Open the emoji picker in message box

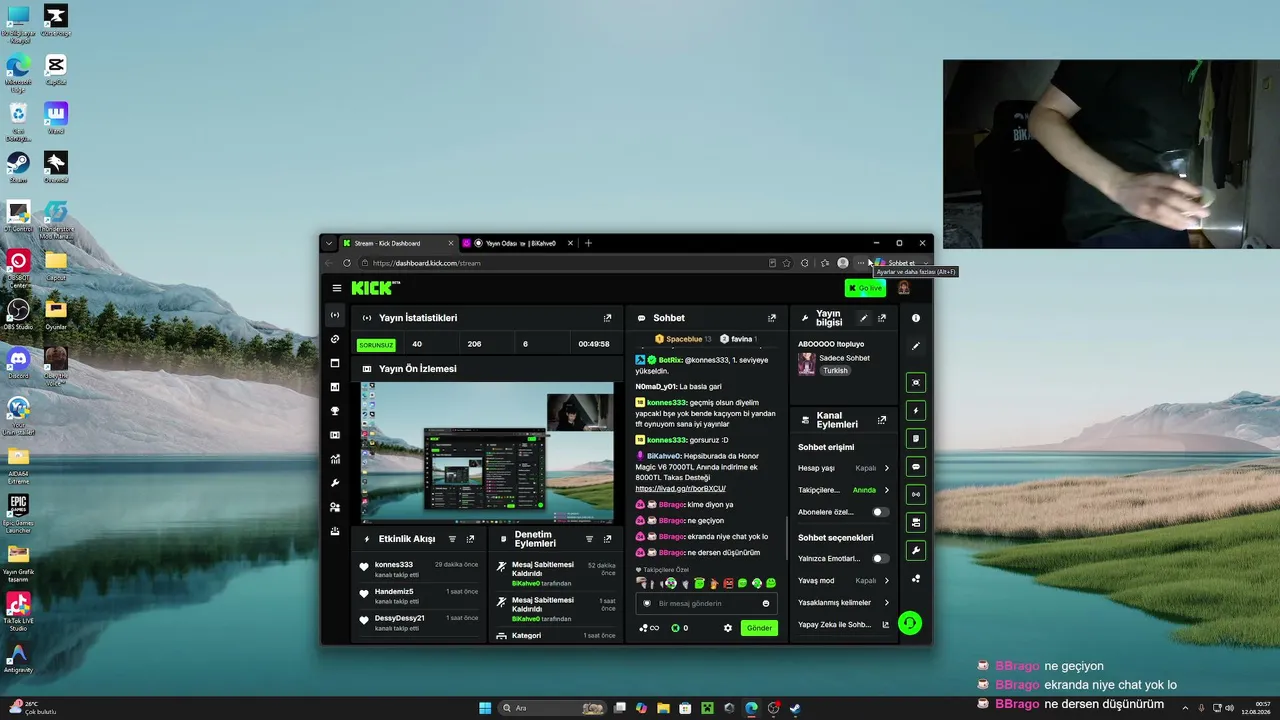(766, 603)
